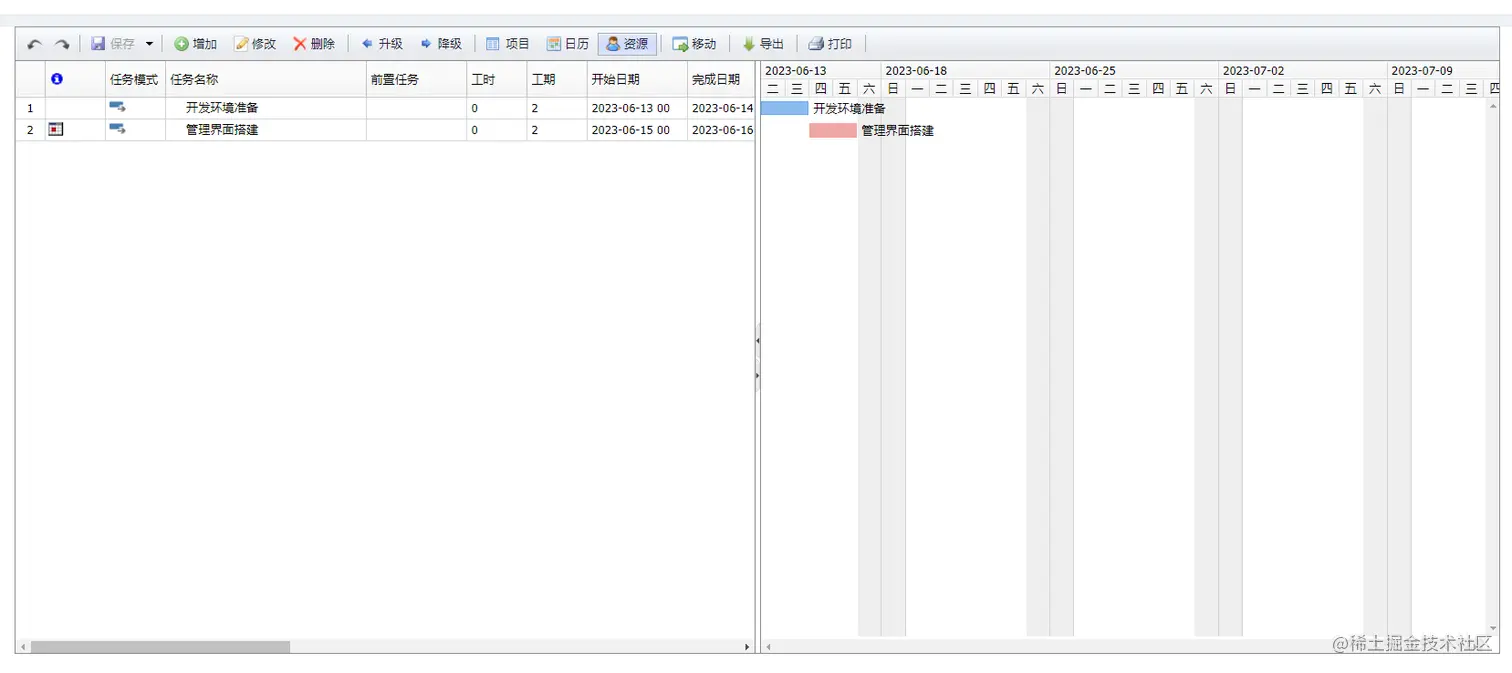
Task: Open the save dropdown arrow
Action: click(x=149, y=44)
